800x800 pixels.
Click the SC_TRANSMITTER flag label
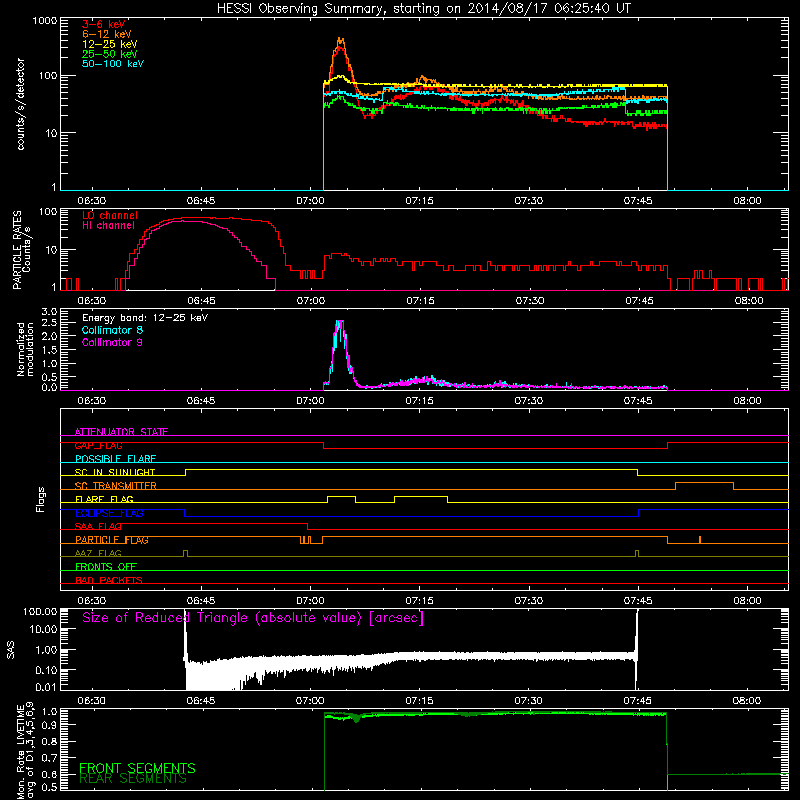[115, 485]
